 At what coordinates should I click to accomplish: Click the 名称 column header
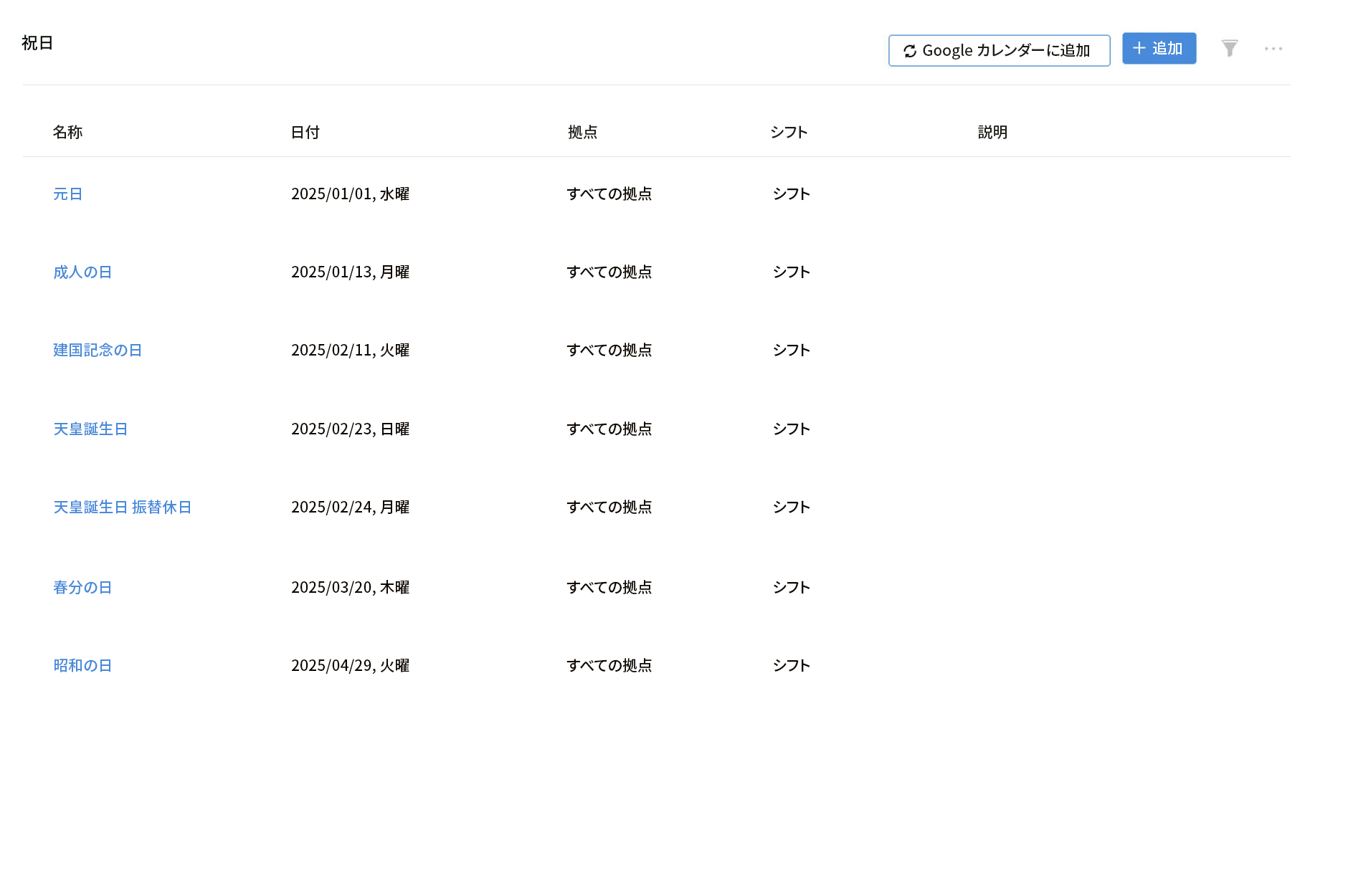pos(67,132)
